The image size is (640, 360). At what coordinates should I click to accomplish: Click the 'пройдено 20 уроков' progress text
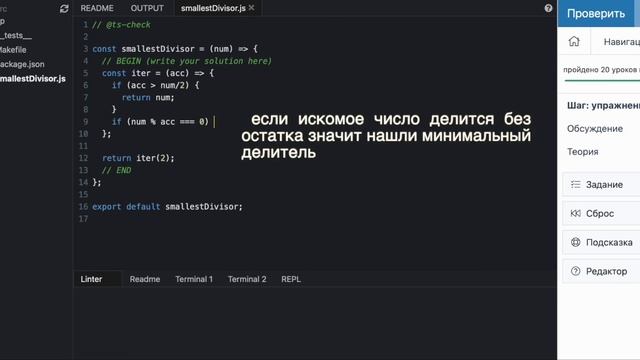coord(600,70)
